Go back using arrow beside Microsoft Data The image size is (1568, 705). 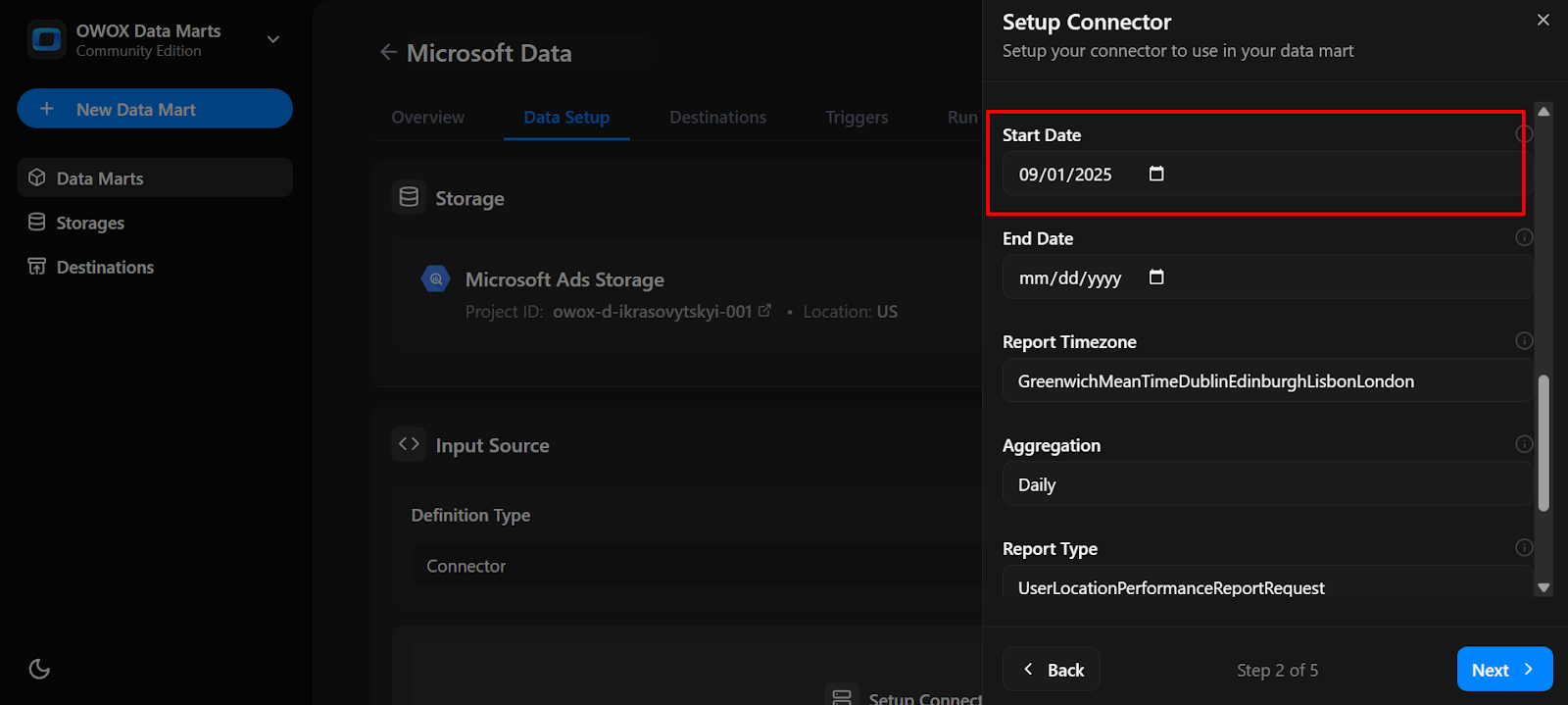[x=388, y=52]
